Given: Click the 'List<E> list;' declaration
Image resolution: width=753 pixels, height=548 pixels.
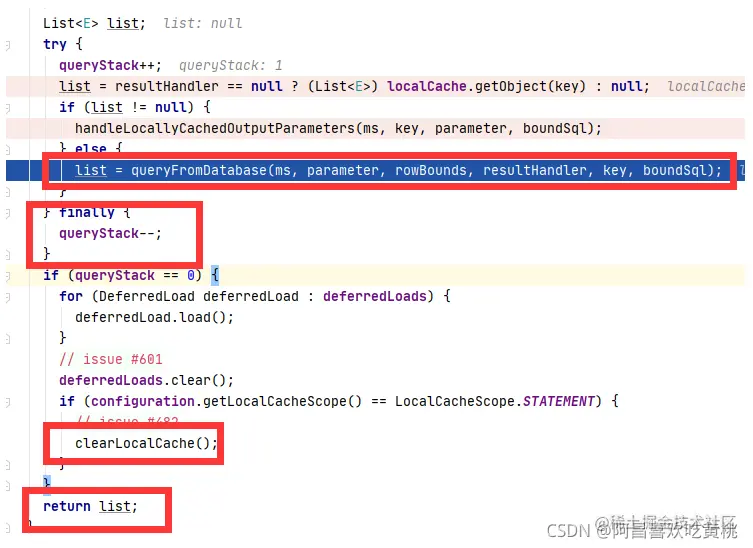Looking at the screenshot, I should tap(94, 24).
